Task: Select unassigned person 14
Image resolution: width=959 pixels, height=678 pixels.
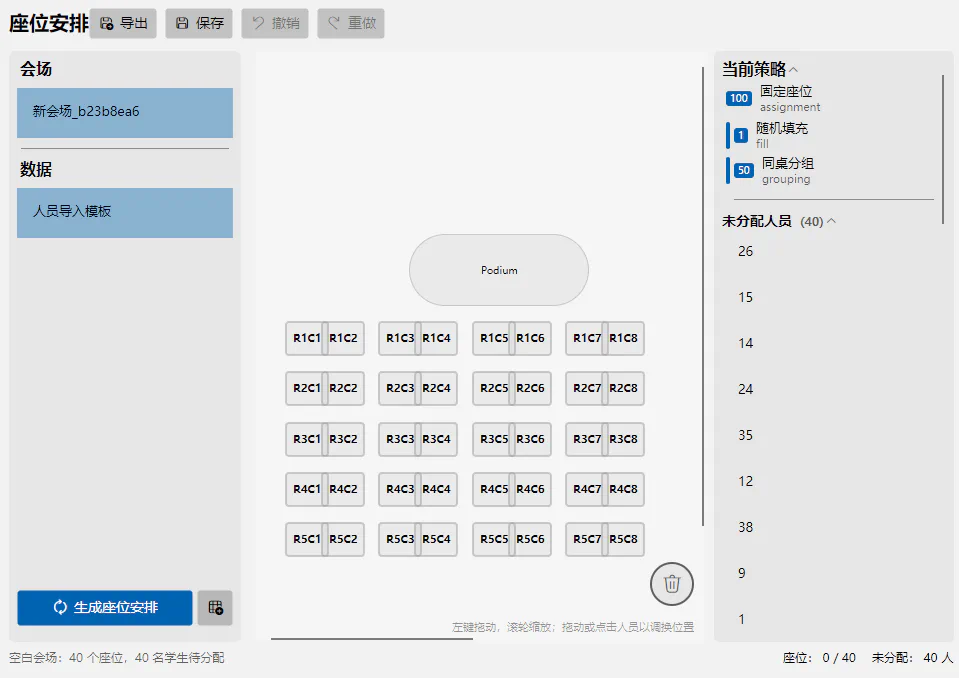Action: 745,343
